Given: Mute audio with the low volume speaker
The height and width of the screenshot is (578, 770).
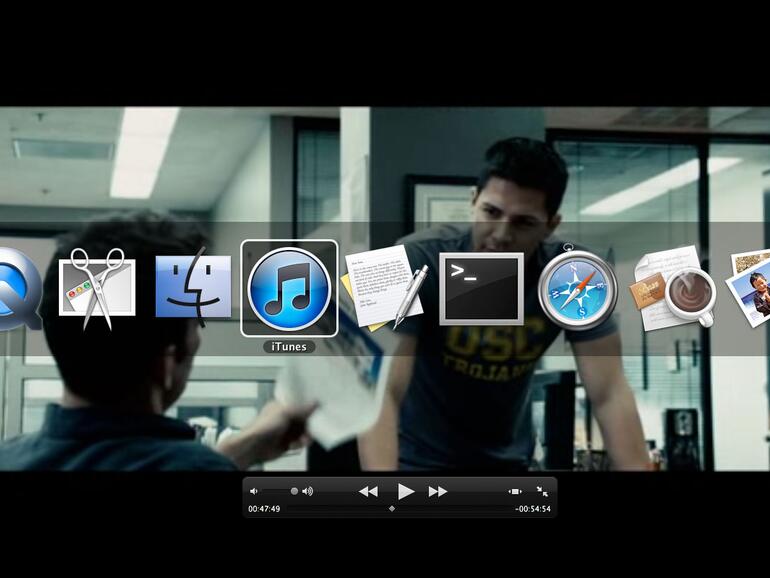Looking at the screenshot, I should (x=254, y=491).
